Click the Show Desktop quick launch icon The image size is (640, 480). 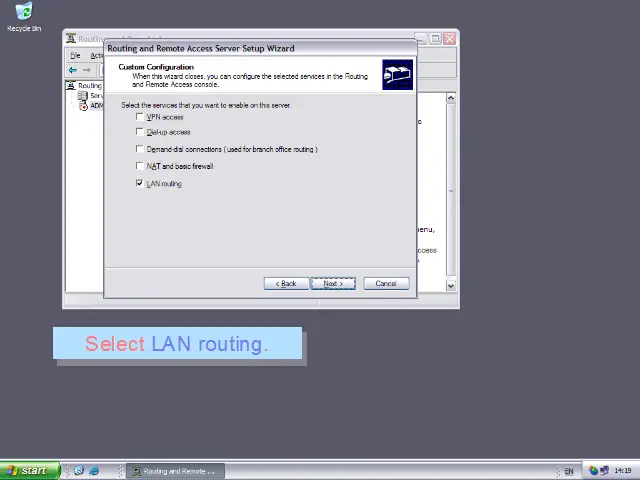pos(79,471)
